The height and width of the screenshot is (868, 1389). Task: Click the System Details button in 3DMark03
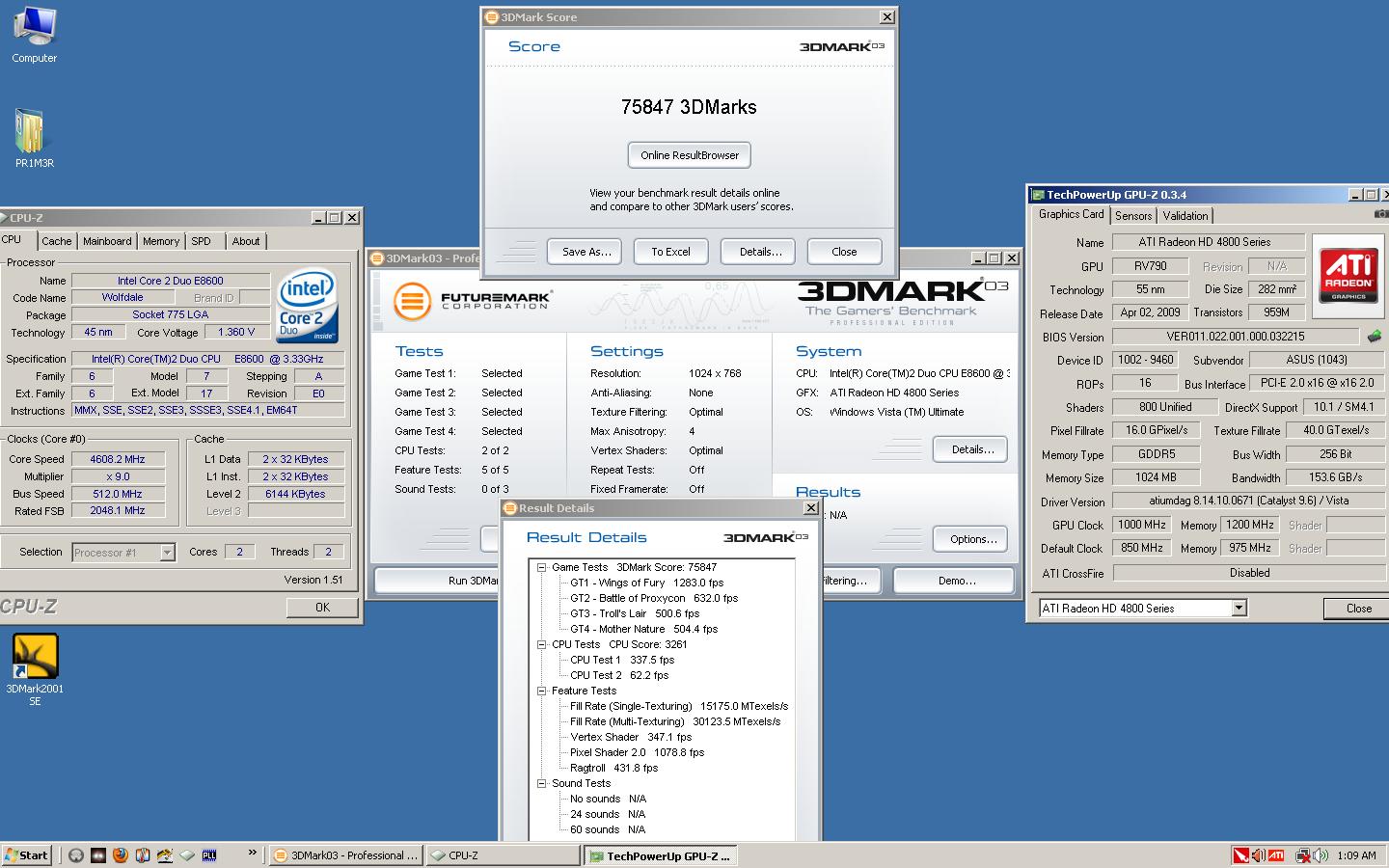pos(970,449)
